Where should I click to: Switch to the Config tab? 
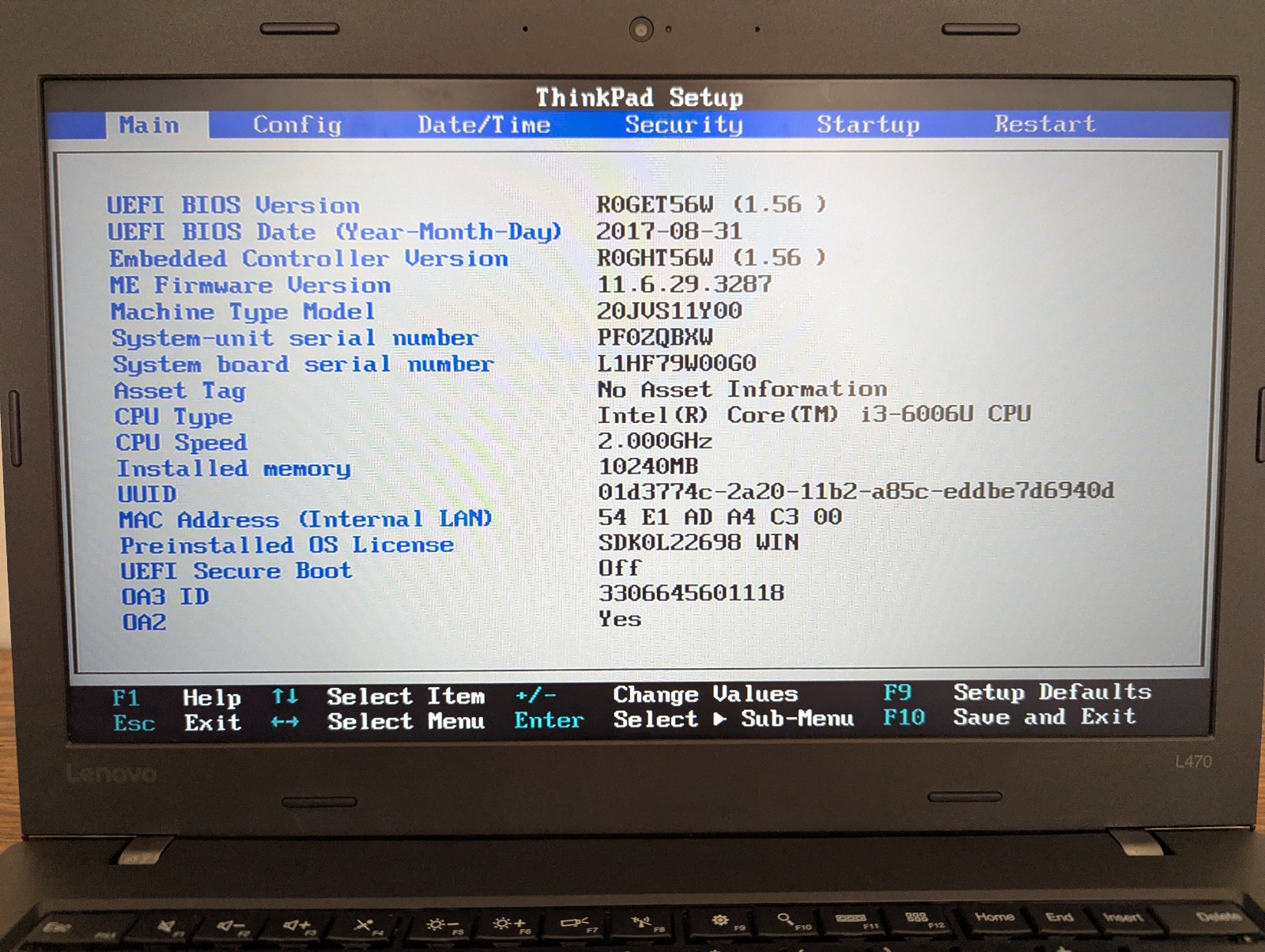click(x=297, y=125)
